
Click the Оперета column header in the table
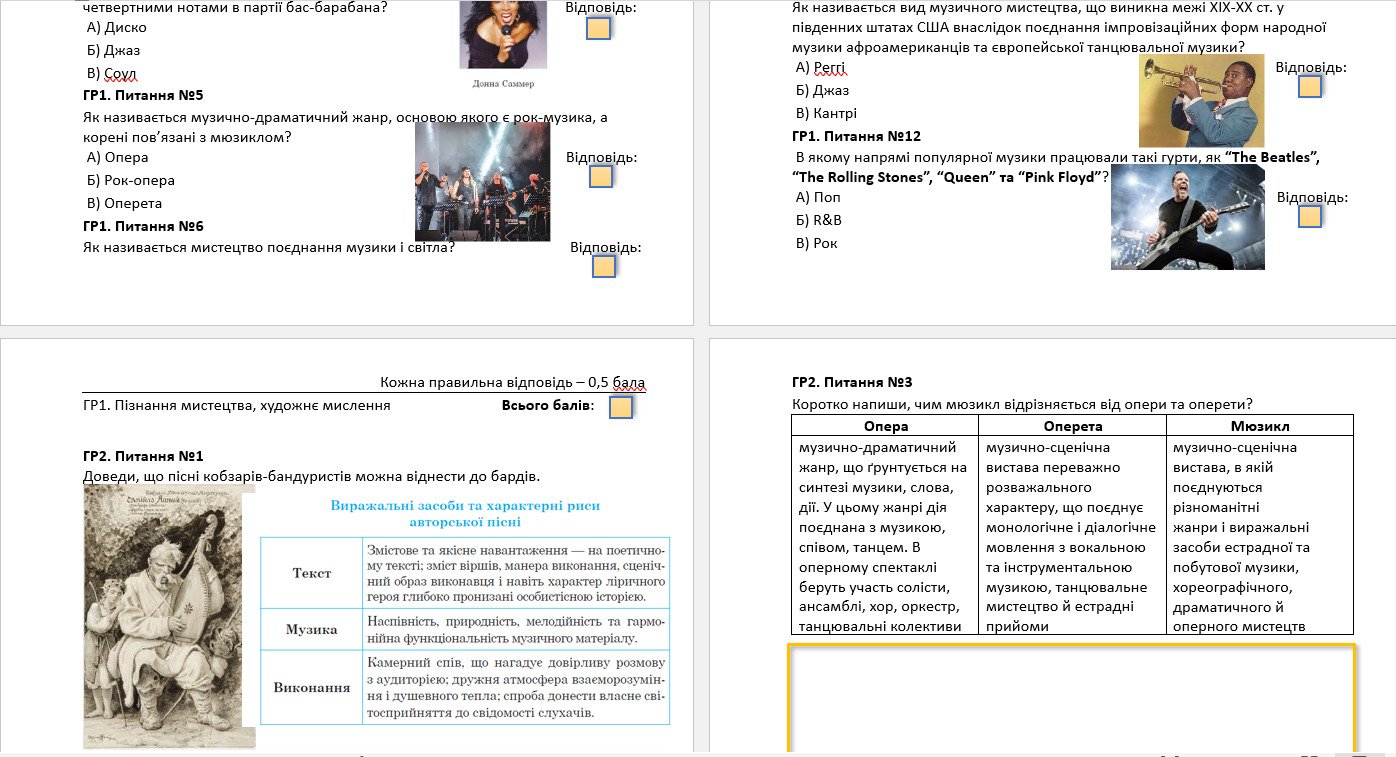[x=1072, y=426]
